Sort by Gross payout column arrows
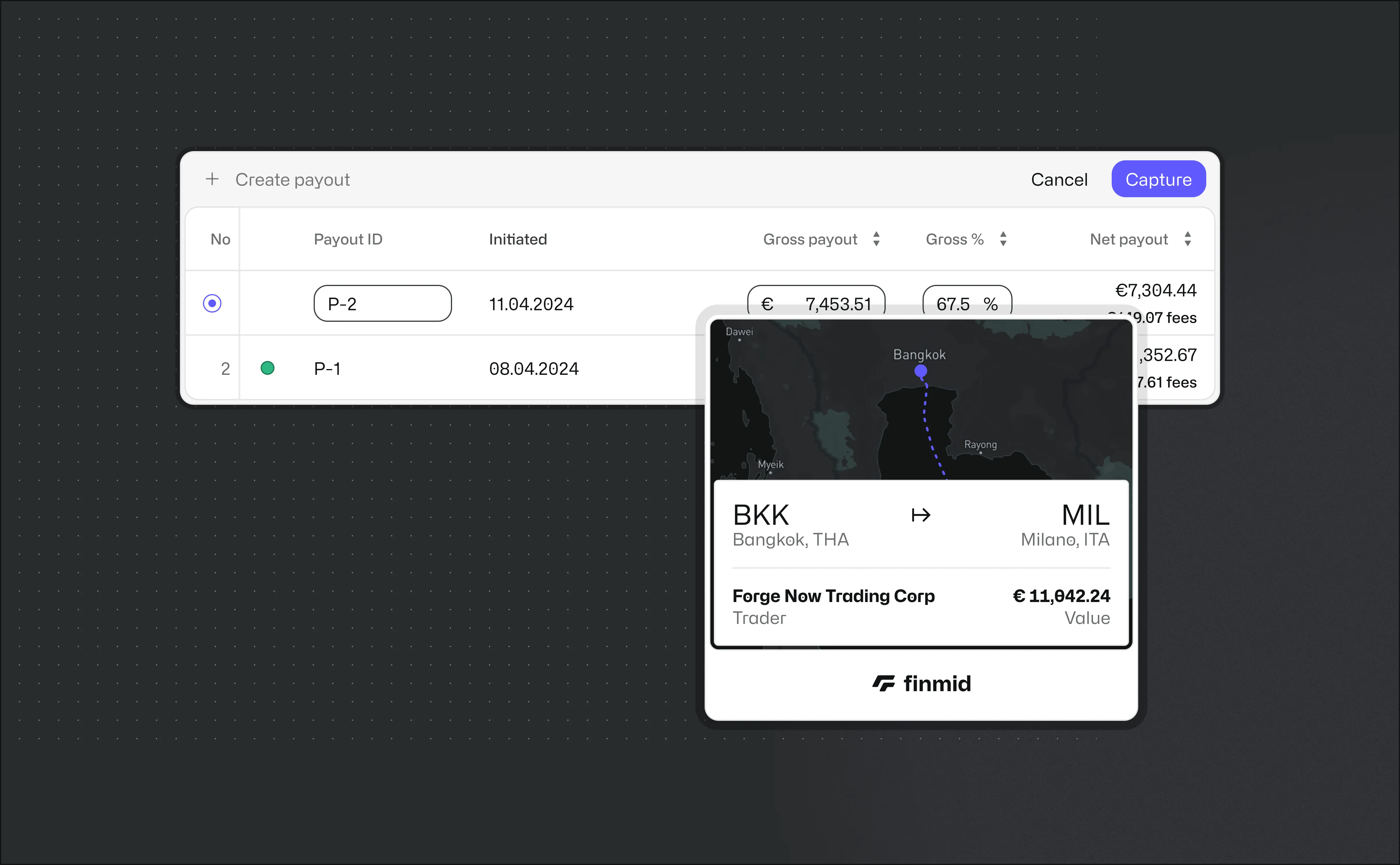 click(876, 239)
